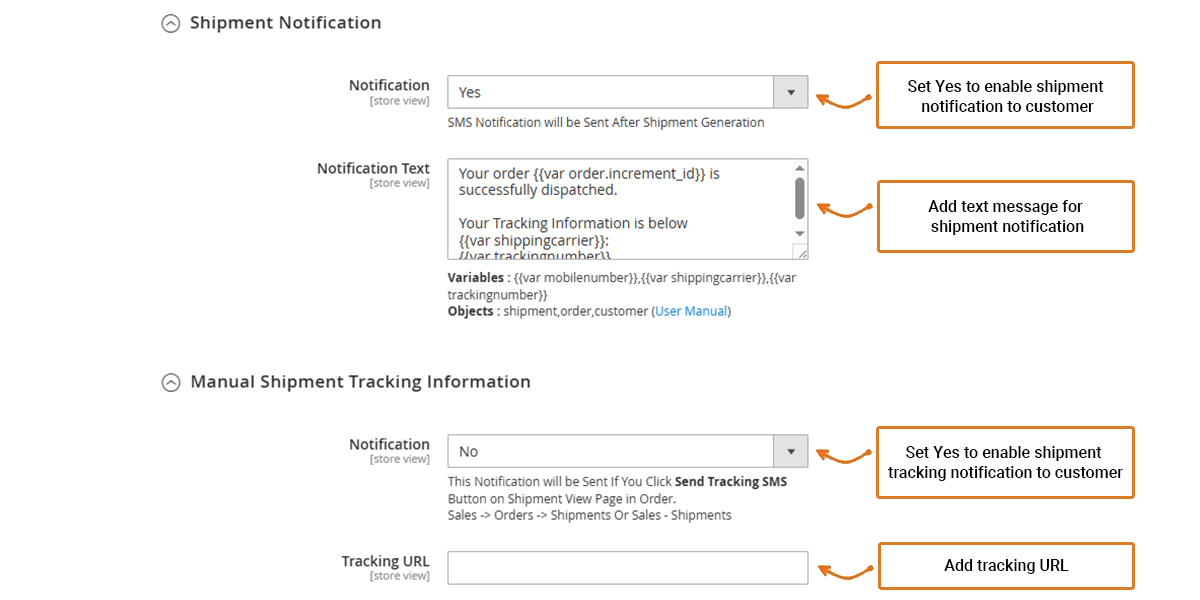Click 'Add text message for shipment notification' callout
Image resolution: width=1200 pixels, height=600 pixels.
pos(1006,216)
